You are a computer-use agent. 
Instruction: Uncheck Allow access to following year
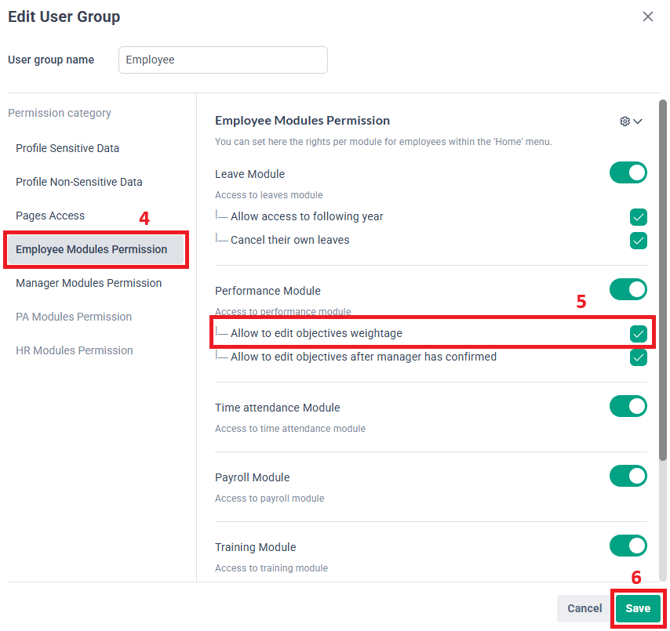coord(638,217)
